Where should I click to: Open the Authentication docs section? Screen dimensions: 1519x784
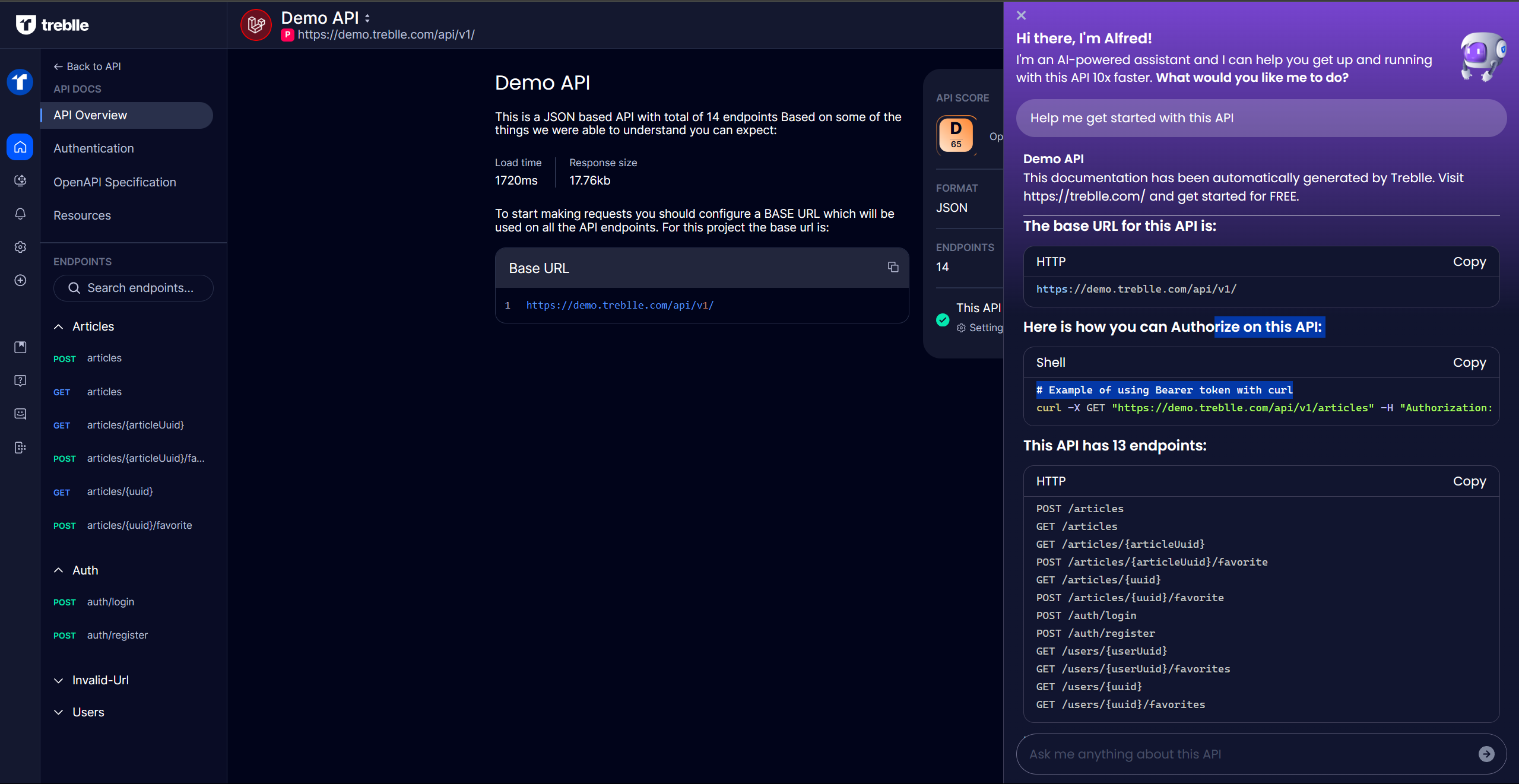coord(94,148)
